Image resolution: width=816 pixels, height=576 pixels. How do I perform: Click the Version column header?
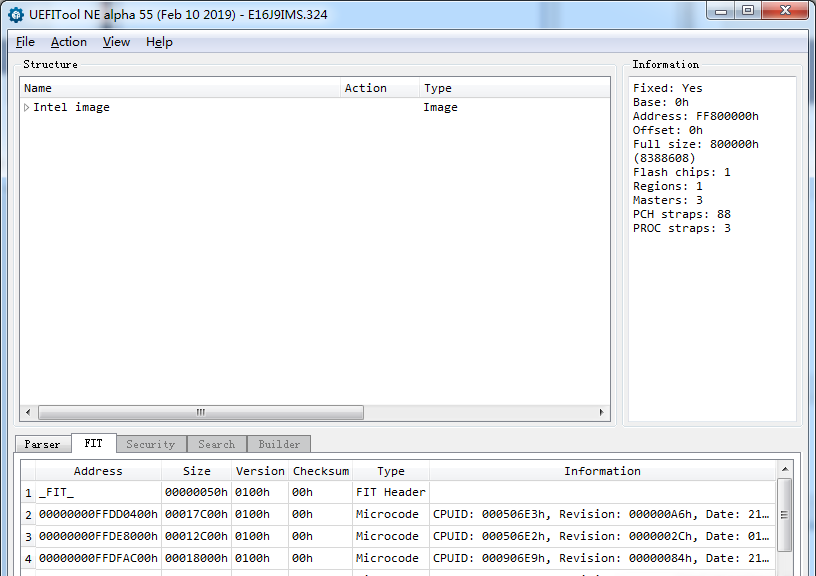coord(260,471)
